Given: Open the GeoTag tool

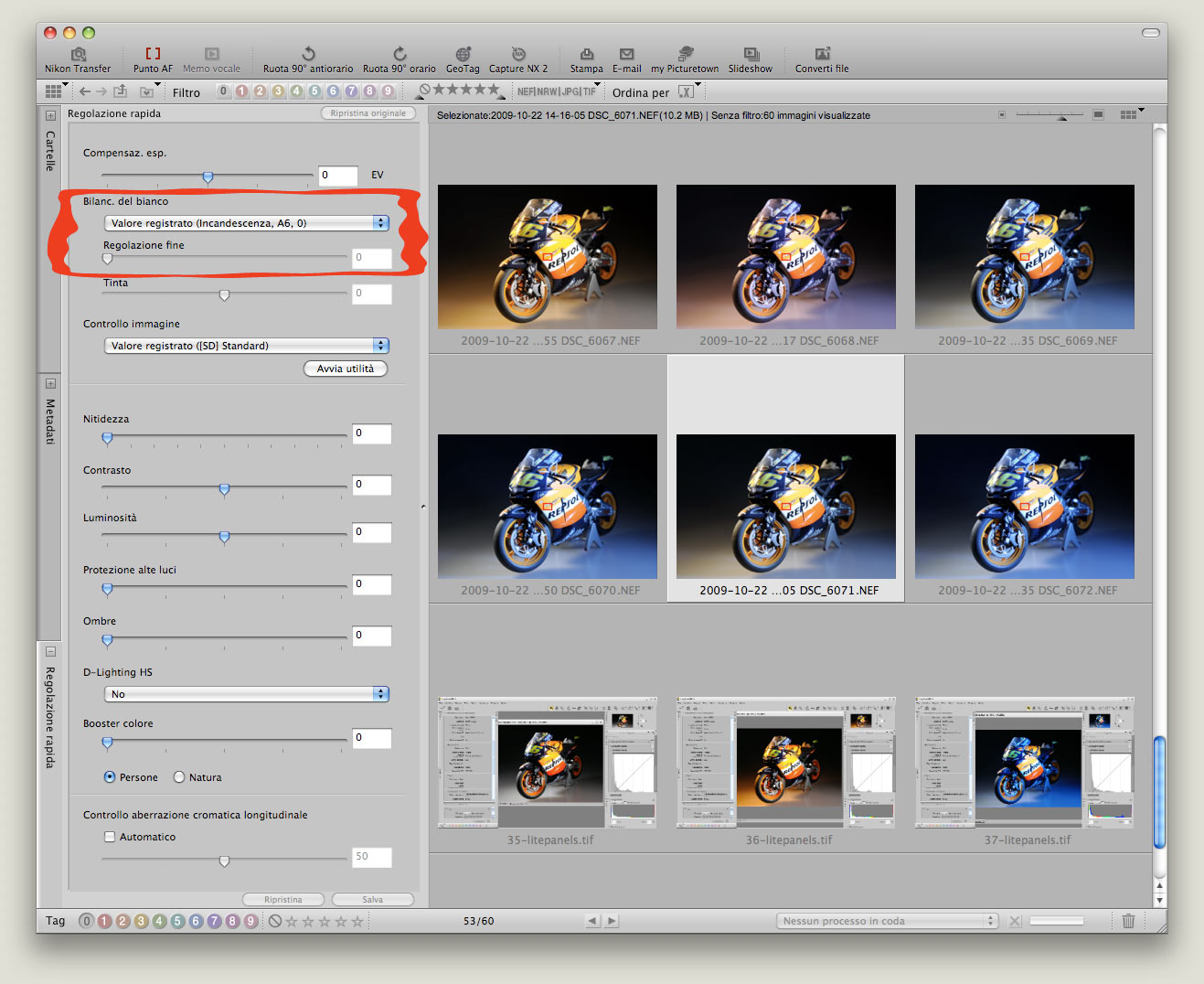Looking at the screenshot, I should pyautogui.click(x=463, y=60).
